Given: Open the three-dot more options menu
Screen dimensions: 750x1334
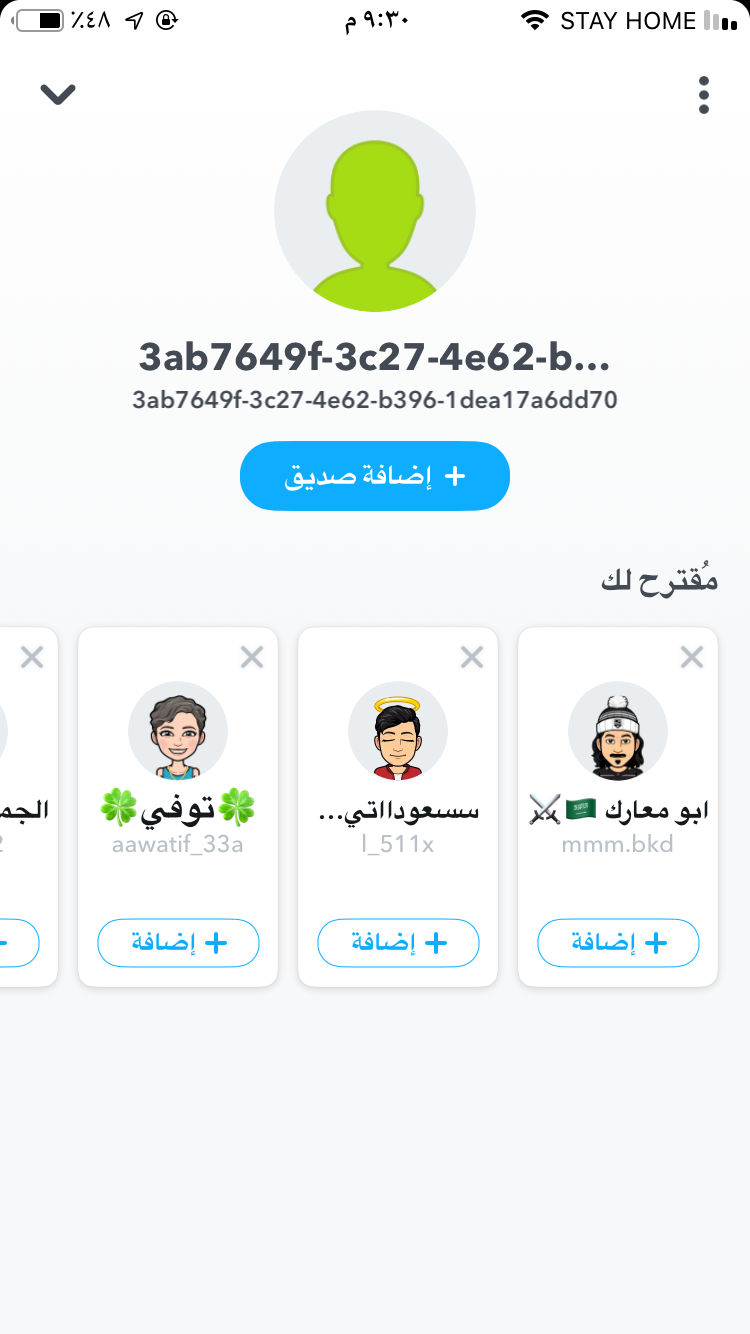Looking at the screenshot, I should 704,95.
